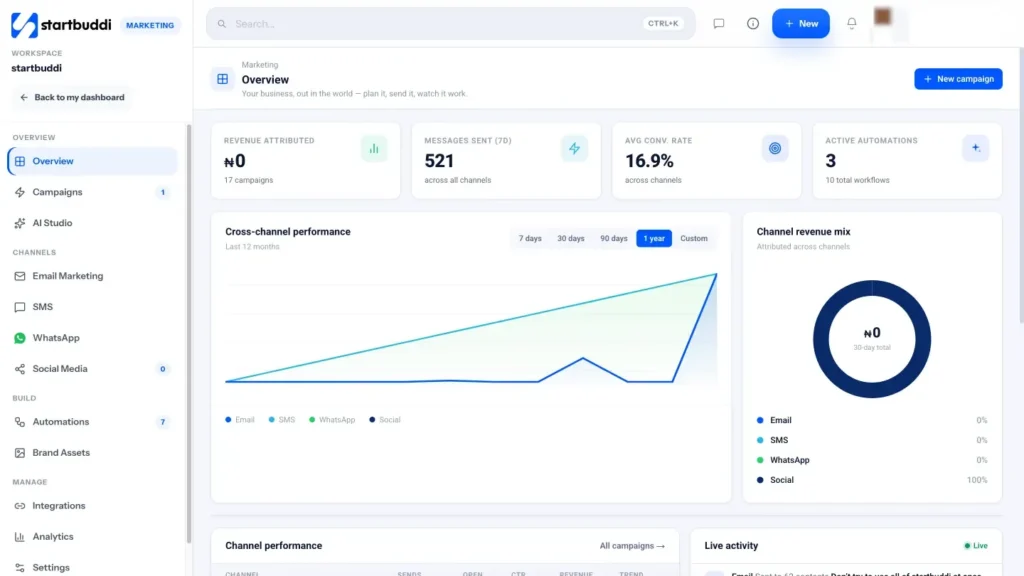The image size is (1024, 576).
Task: Click the Revenue Attributed bar chart icon
Action: [374, 149]
